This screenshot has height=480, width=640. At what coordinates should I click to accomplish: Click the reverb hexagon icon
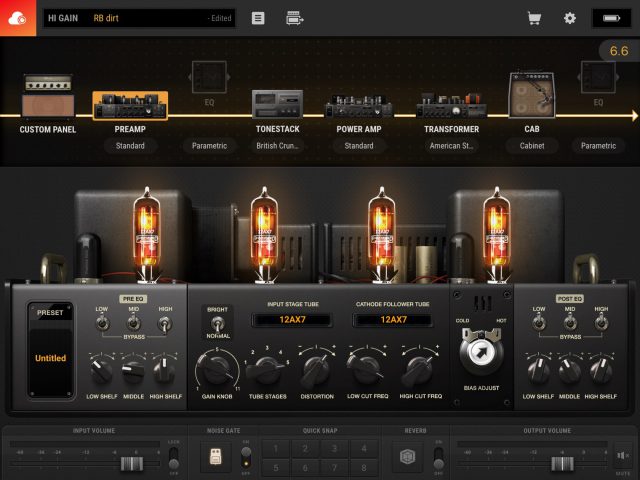pos(407,456)
